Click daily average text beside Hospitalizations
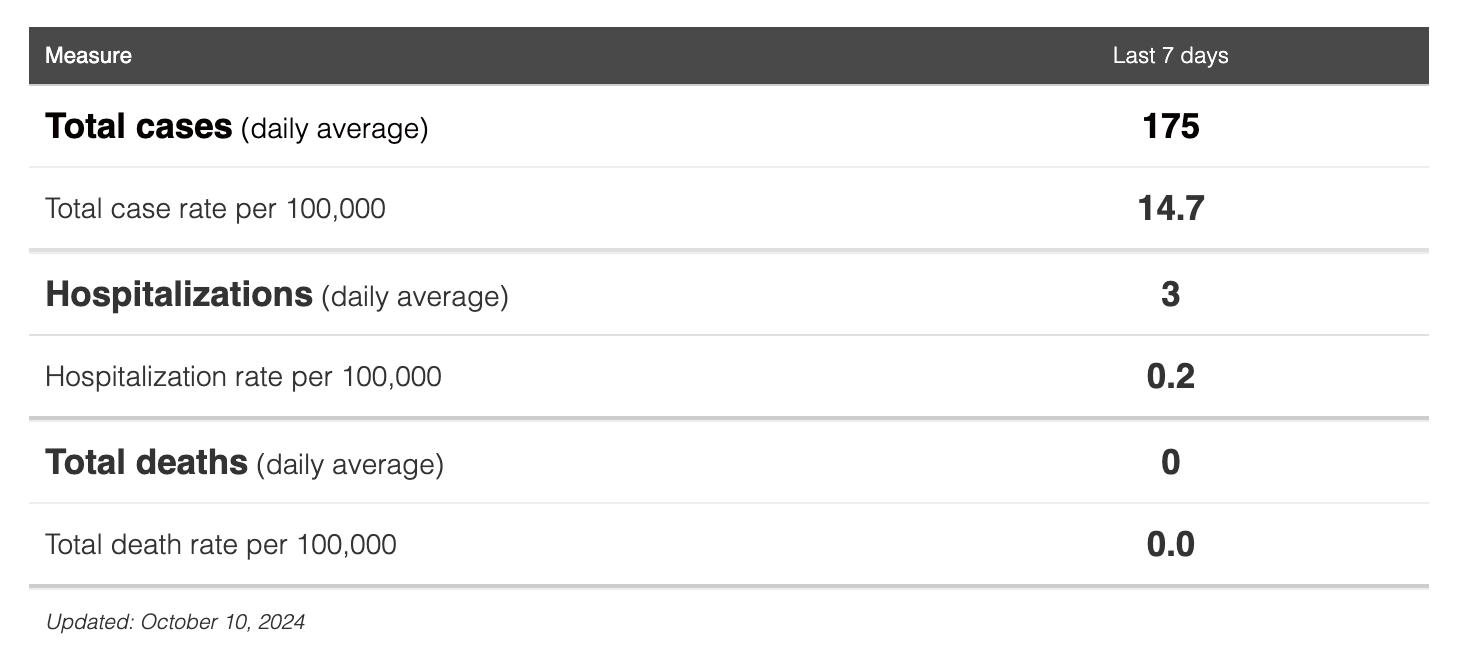The height and width of the screenshot is (660, 1460). (414, 297)
